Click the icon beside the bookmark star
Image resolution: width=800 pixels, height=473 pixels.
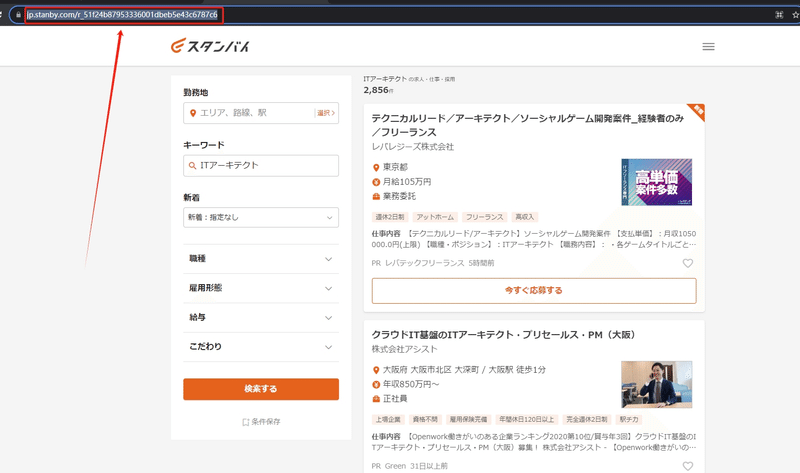[779, 15]
